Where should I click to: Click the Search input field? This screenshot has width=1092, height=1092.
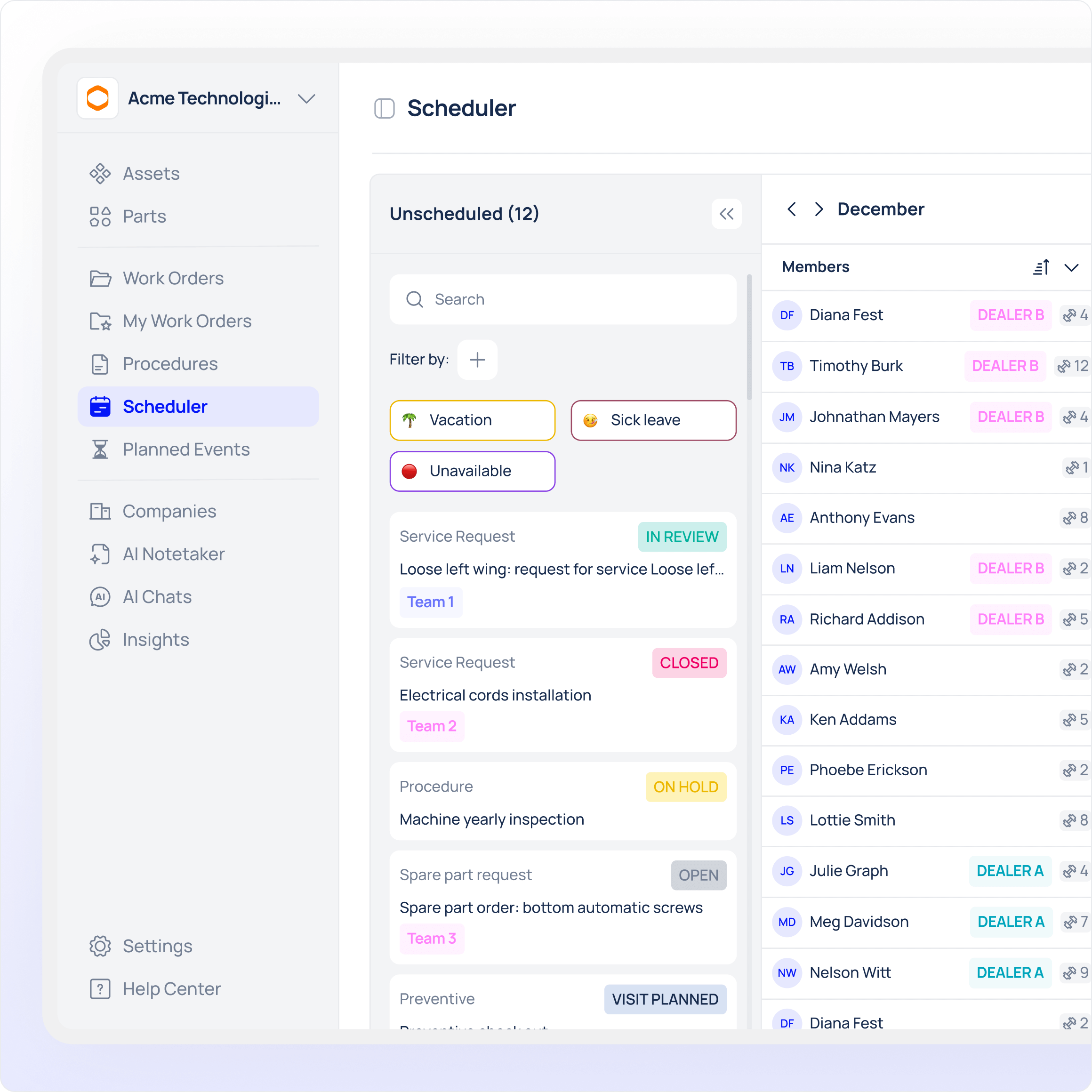point(562,299)
